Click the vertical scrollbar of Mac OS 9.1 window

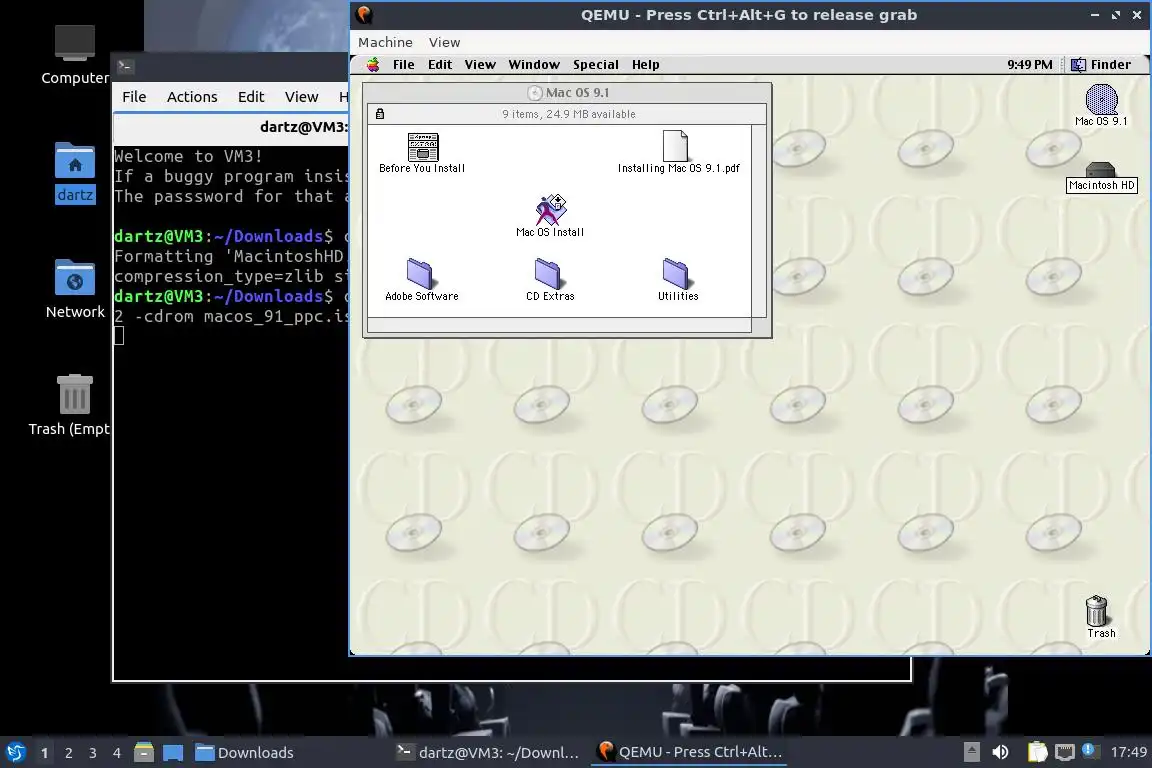(x=759, y=220)
